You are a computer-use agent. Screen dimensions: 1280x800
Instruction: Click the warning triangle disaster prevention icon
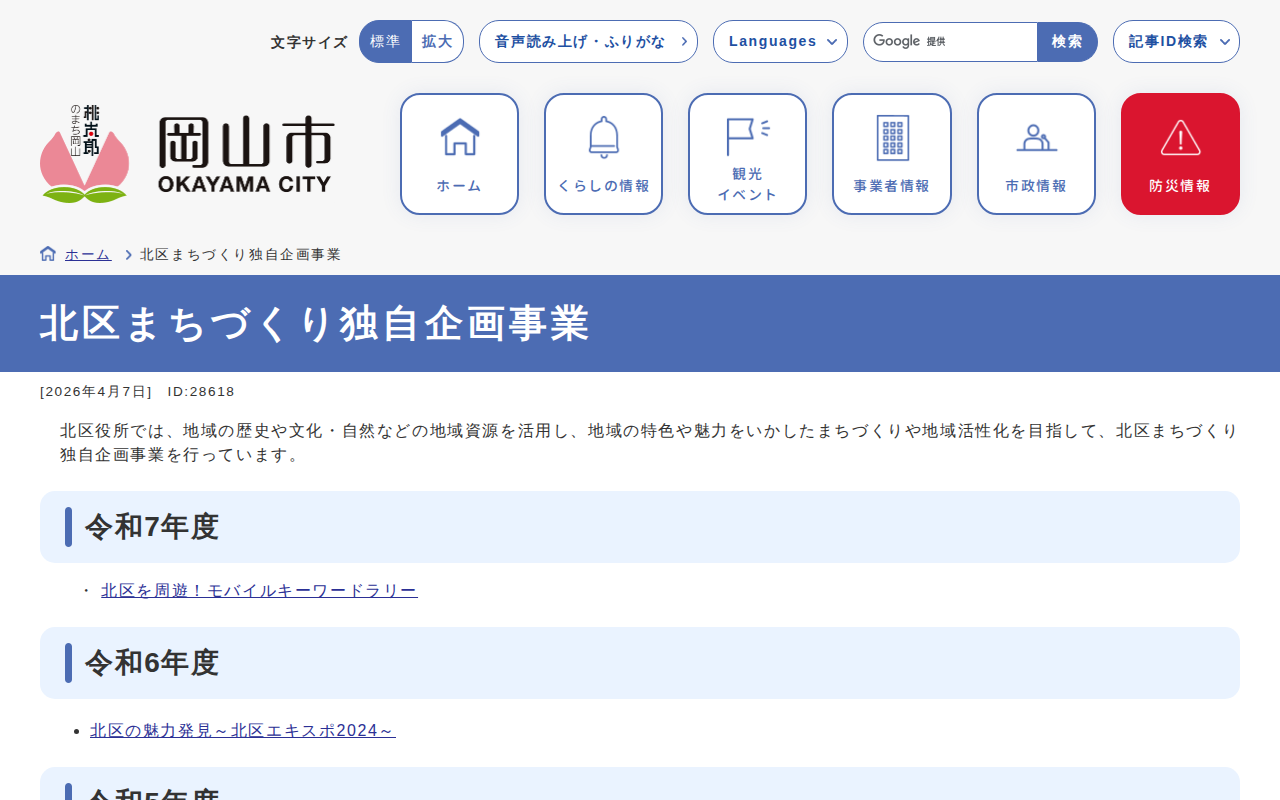(x=1180, y=137)
